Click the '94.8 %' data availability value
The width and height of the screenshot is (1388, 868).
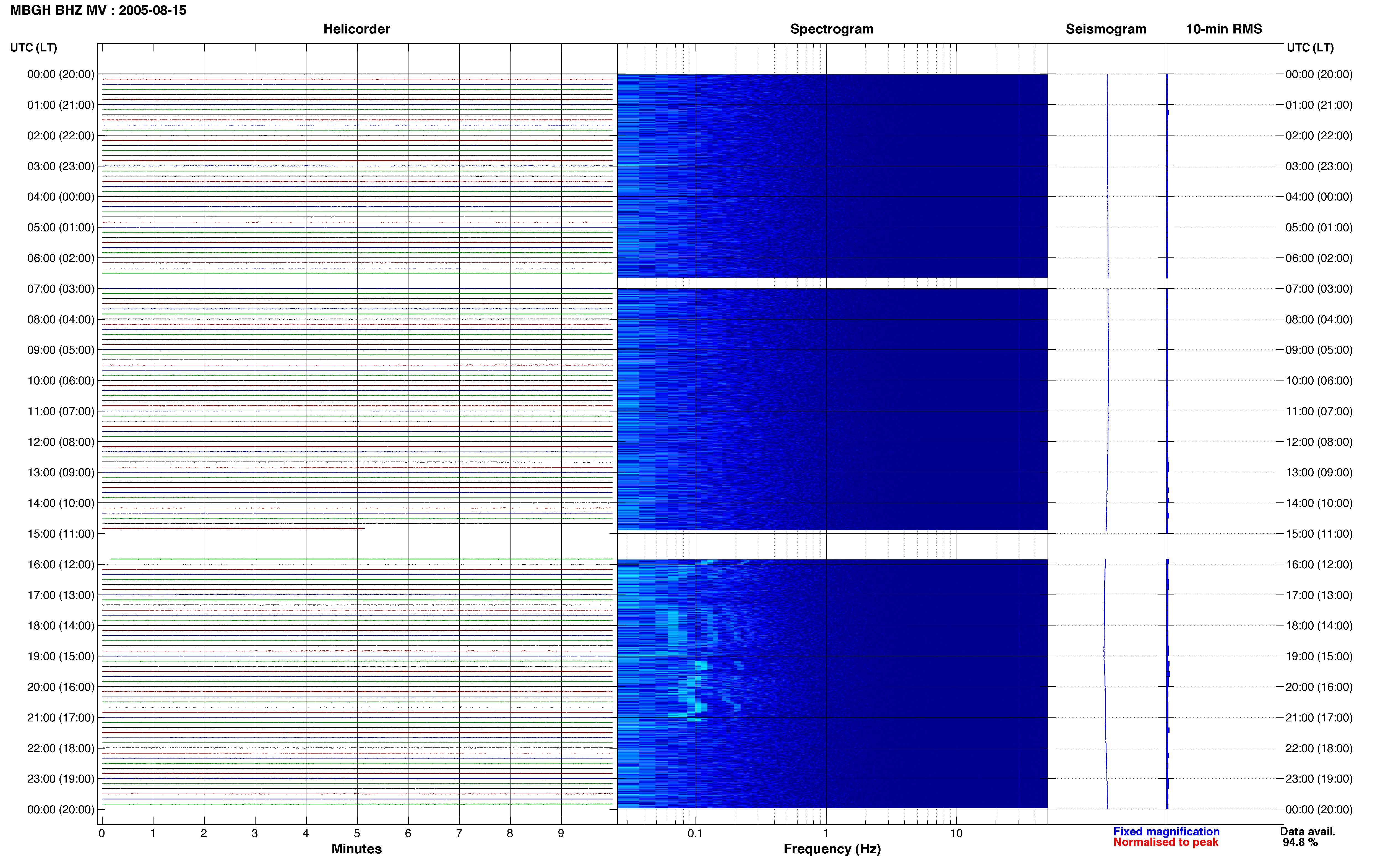coord(1300,842)
